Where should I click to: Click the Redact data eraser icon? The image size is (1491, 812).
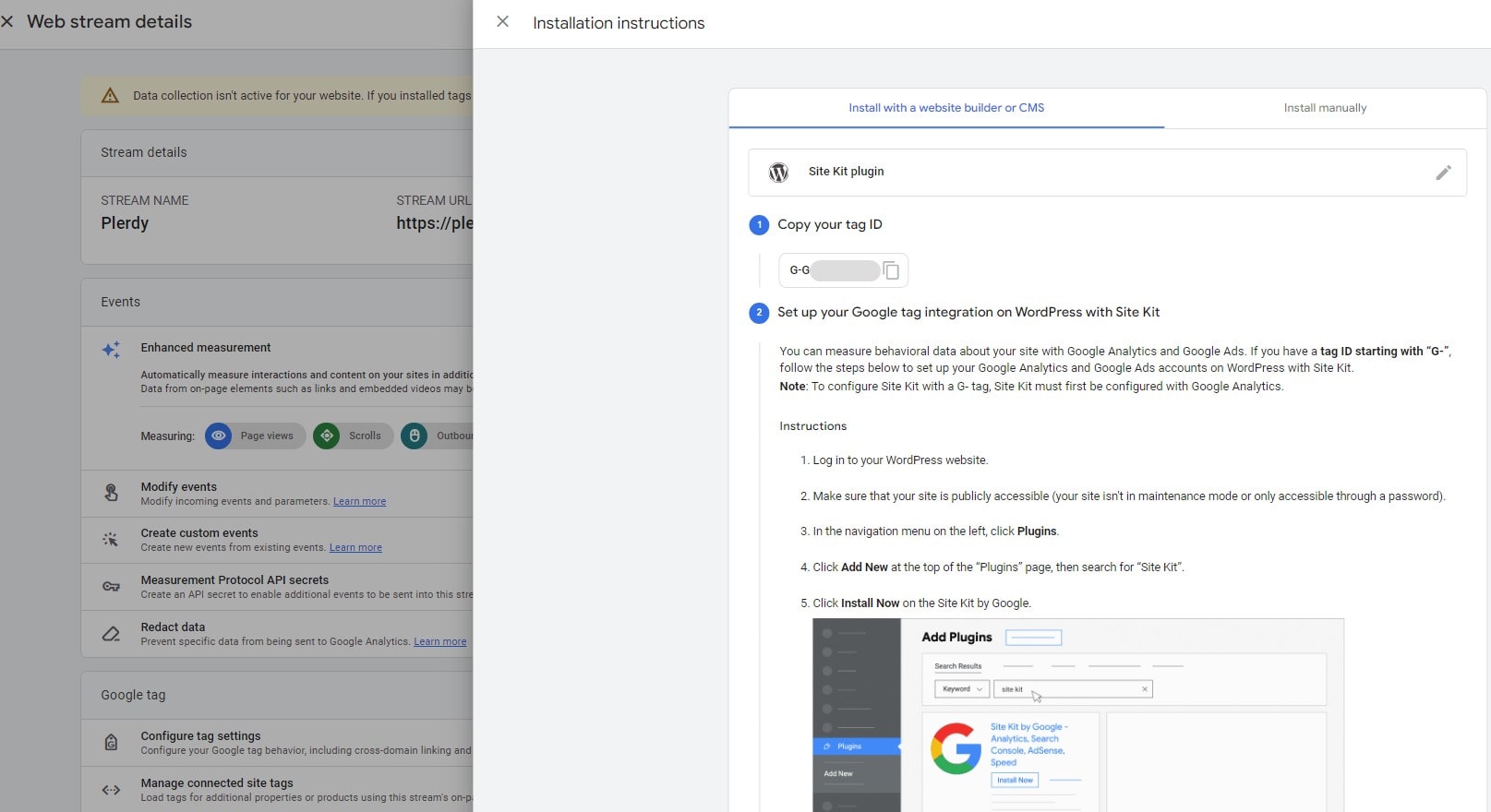pyautogui.click(x=111, y=634)
